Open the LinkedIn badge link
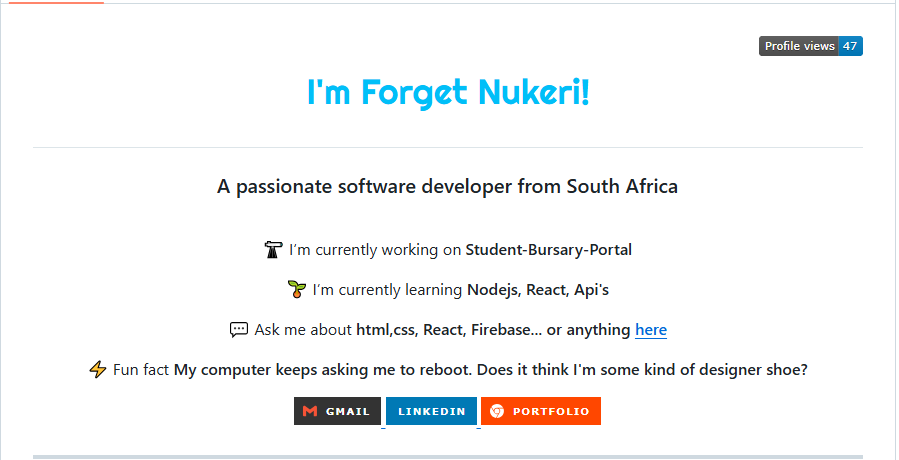Viewport: 899px width, 460px height. [x=431, y=411]
